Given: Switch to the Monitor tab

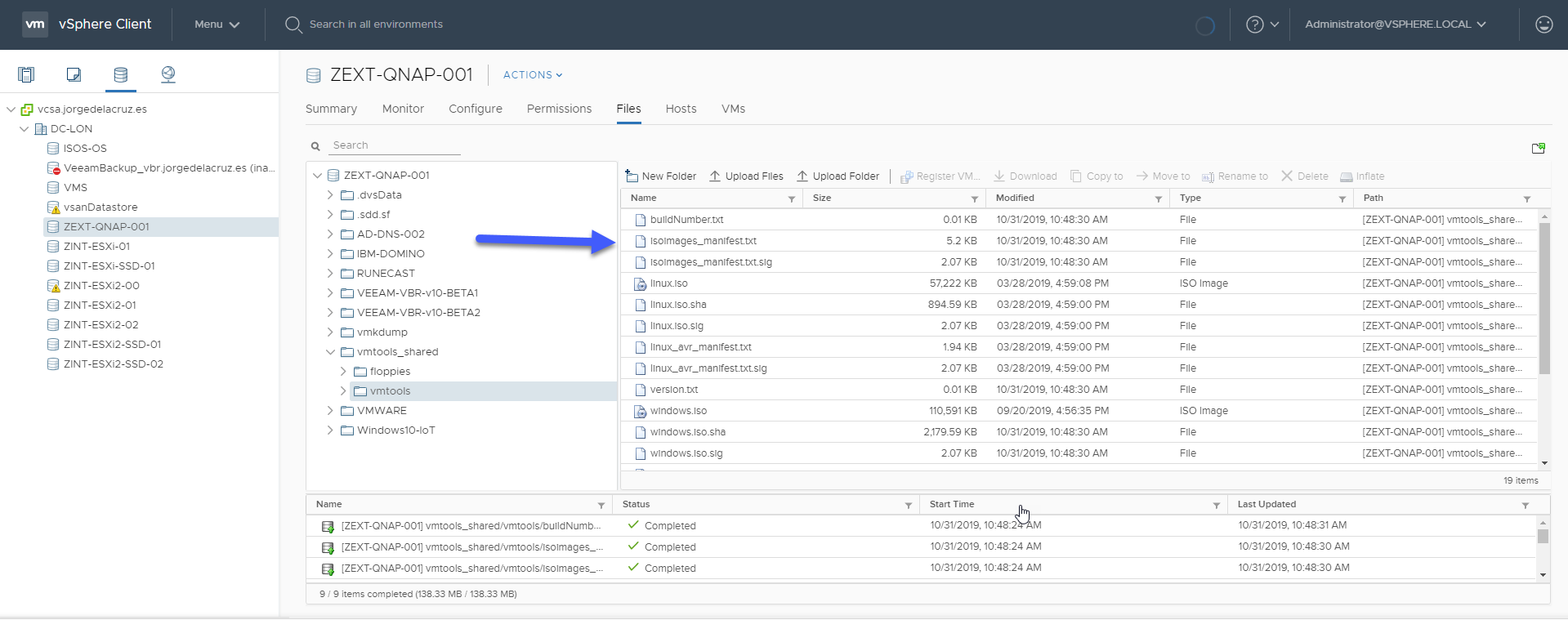Looking at the screenshot, I should click(403, 109).
